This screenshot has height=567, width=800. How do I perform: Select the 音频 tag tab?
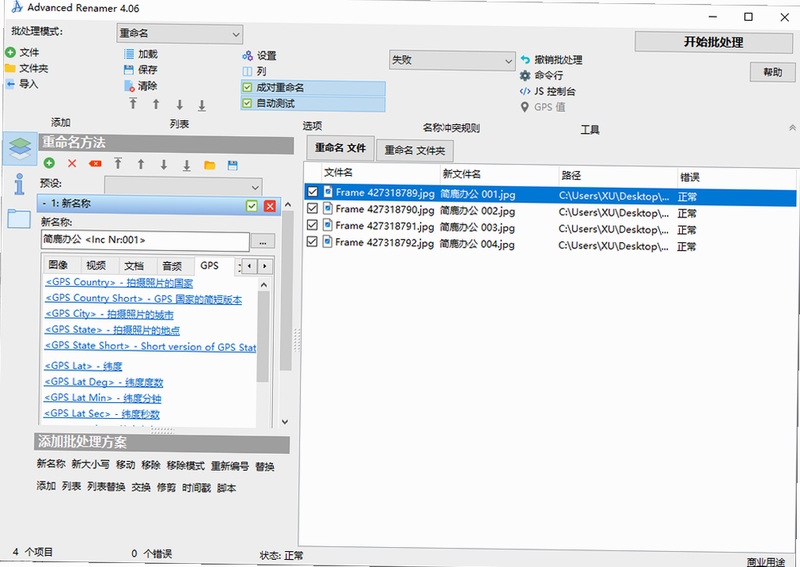click(x=172, y=266)
